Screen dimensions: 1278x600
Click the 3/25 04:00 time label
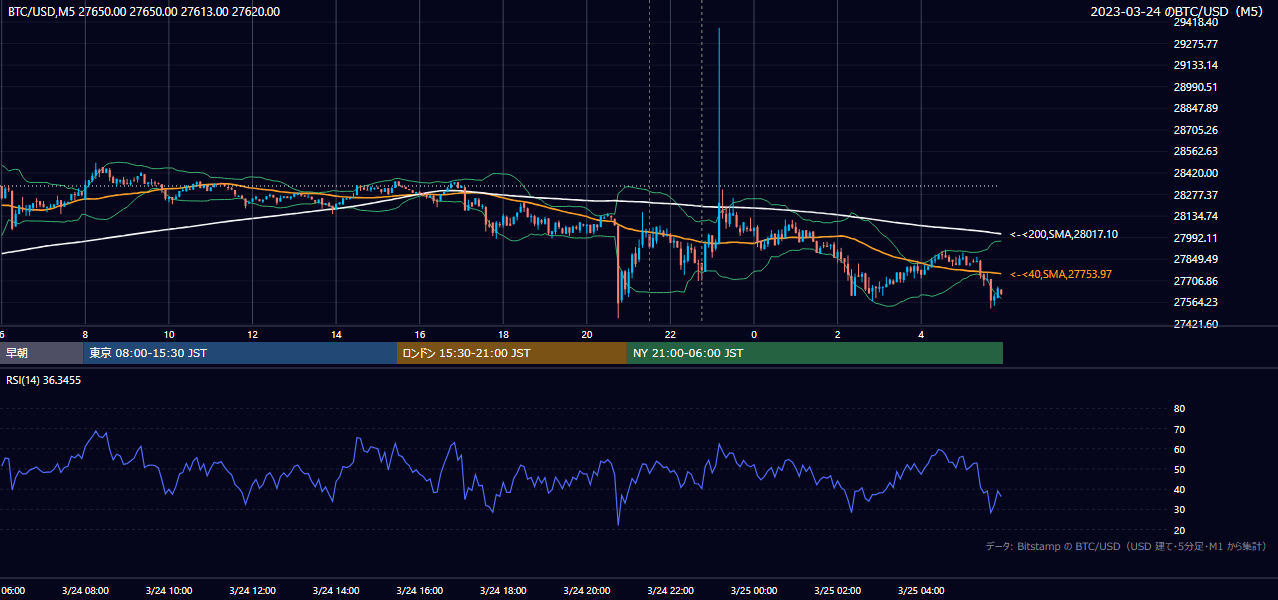tap(921, 591)
